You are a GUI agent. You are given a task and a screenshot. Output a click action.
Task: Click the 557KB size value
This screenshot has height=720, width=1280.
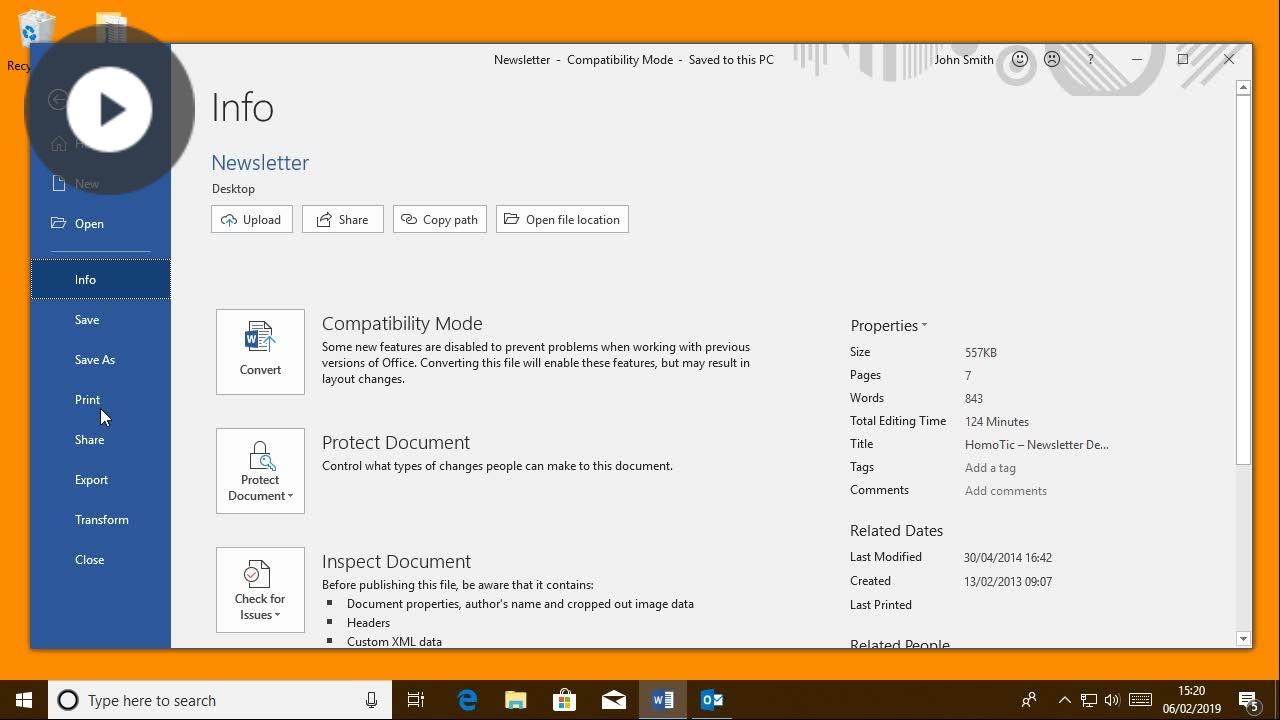[x=981, y=353]
